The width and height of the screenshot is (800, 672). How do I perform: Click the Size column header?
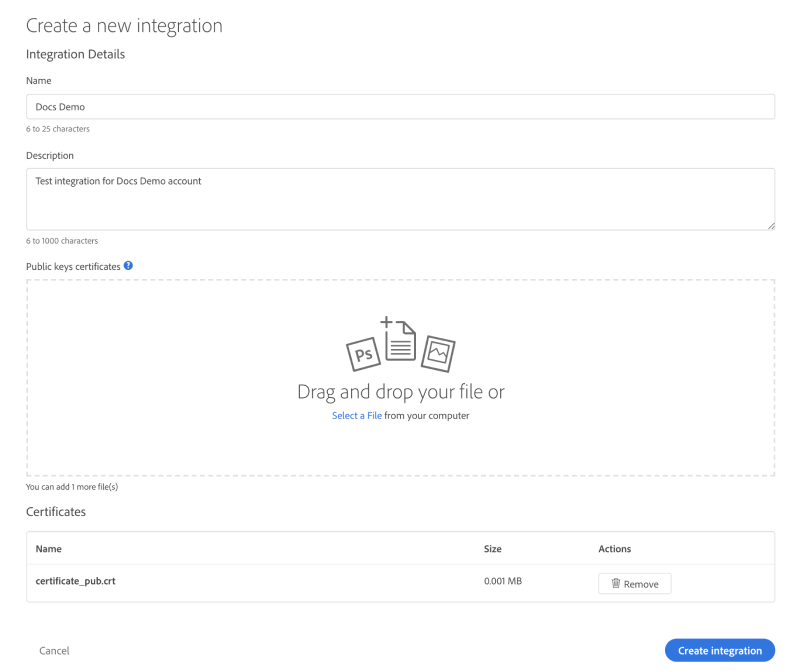[x=492, y=549]
